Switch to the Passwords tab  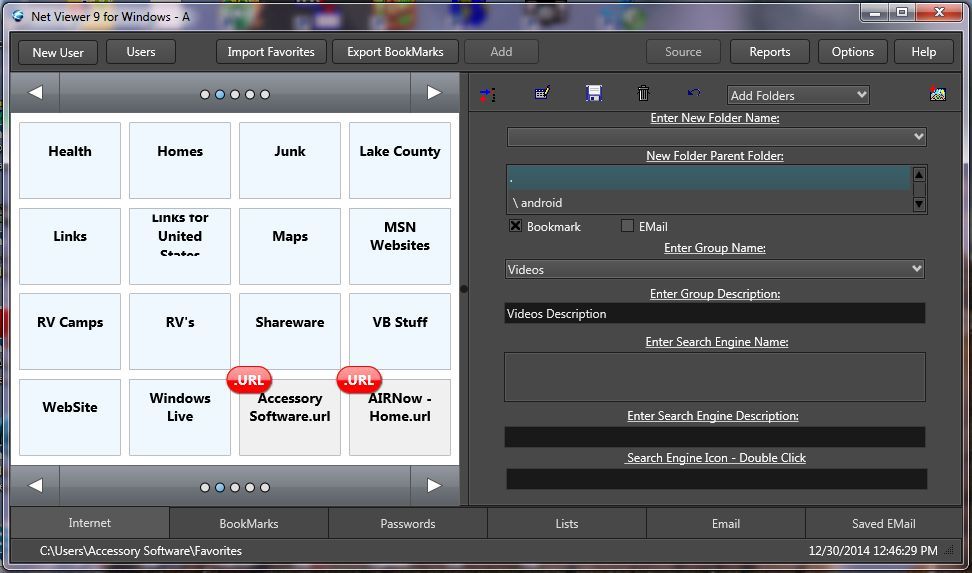tap(407, 523)
